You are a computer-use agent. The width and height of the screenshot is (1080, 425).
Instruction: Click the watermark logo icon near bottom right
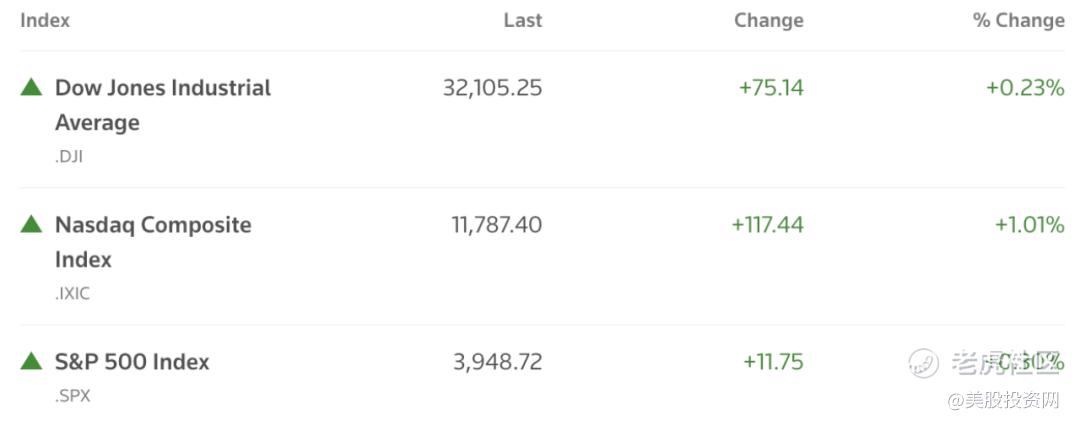(x=923, y=363)
